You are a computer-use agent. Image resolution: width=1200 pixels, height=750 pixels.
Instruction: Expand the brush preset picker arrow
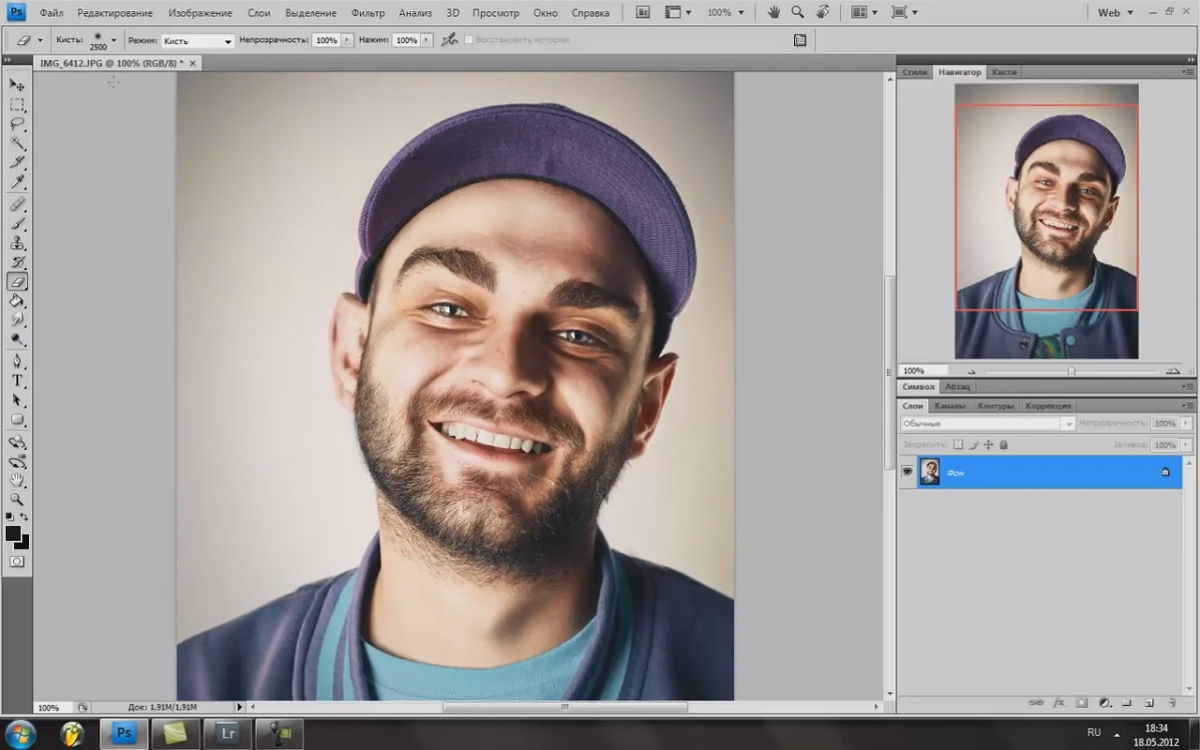[x=113, y=40]
